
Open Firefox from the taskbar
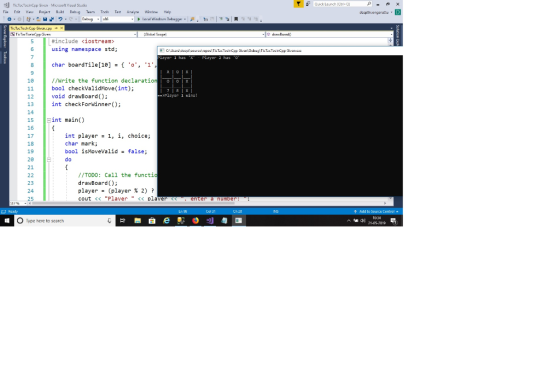click(x=195, y=221)
